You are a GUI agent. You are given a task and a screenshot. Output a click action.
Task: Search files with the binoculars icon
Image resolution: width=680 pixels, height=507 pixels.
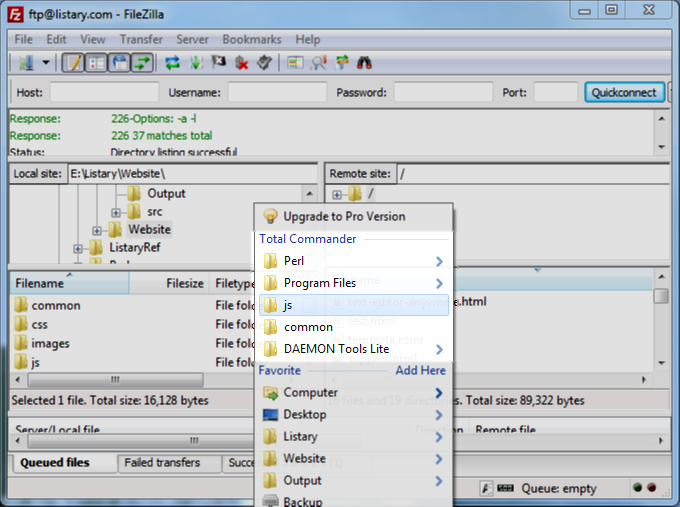tap(364, 63)
